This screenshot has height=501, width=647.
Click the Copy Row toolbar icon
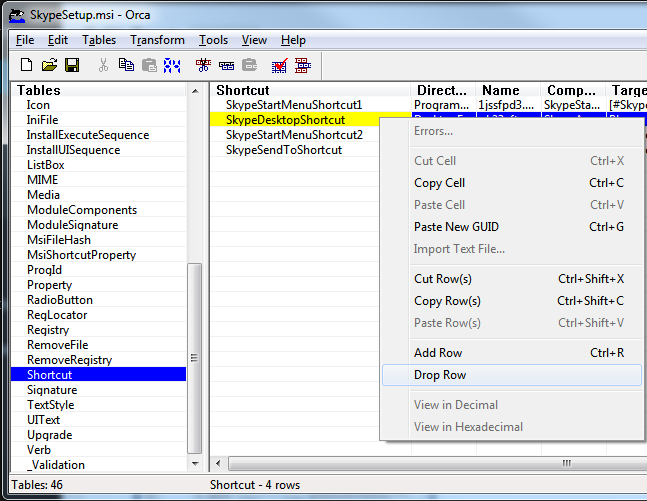227,65
